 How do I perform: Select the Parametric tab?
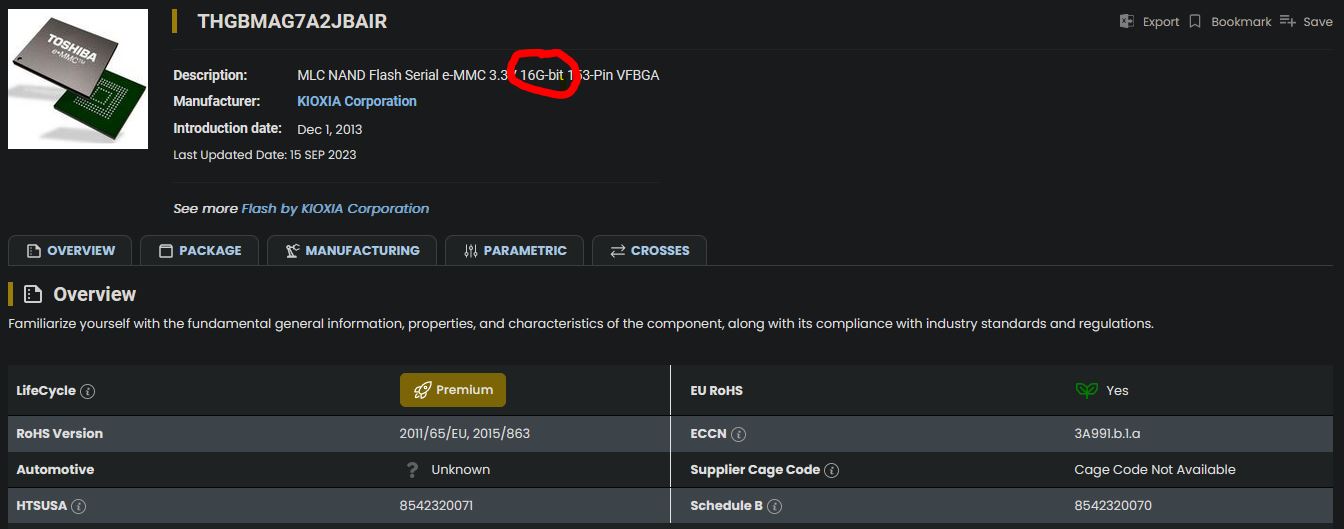tap(514, 251)
